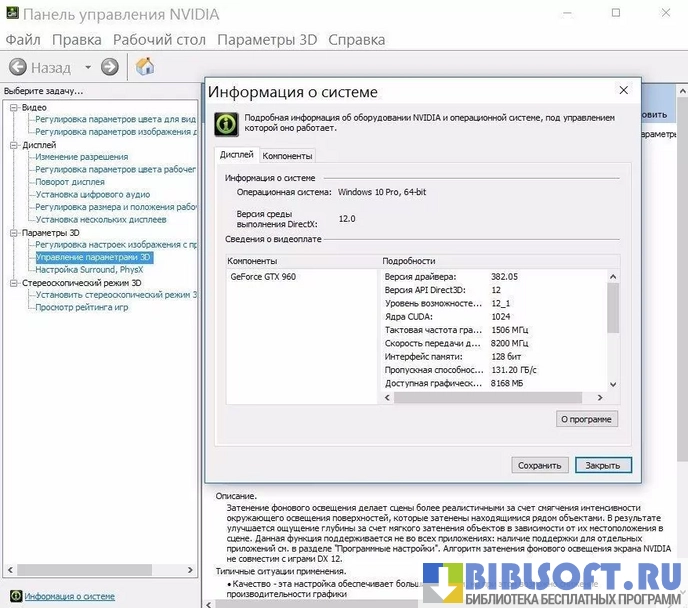Open the Справка menu
Screen dimensions: 688x608
pos(356,40)
